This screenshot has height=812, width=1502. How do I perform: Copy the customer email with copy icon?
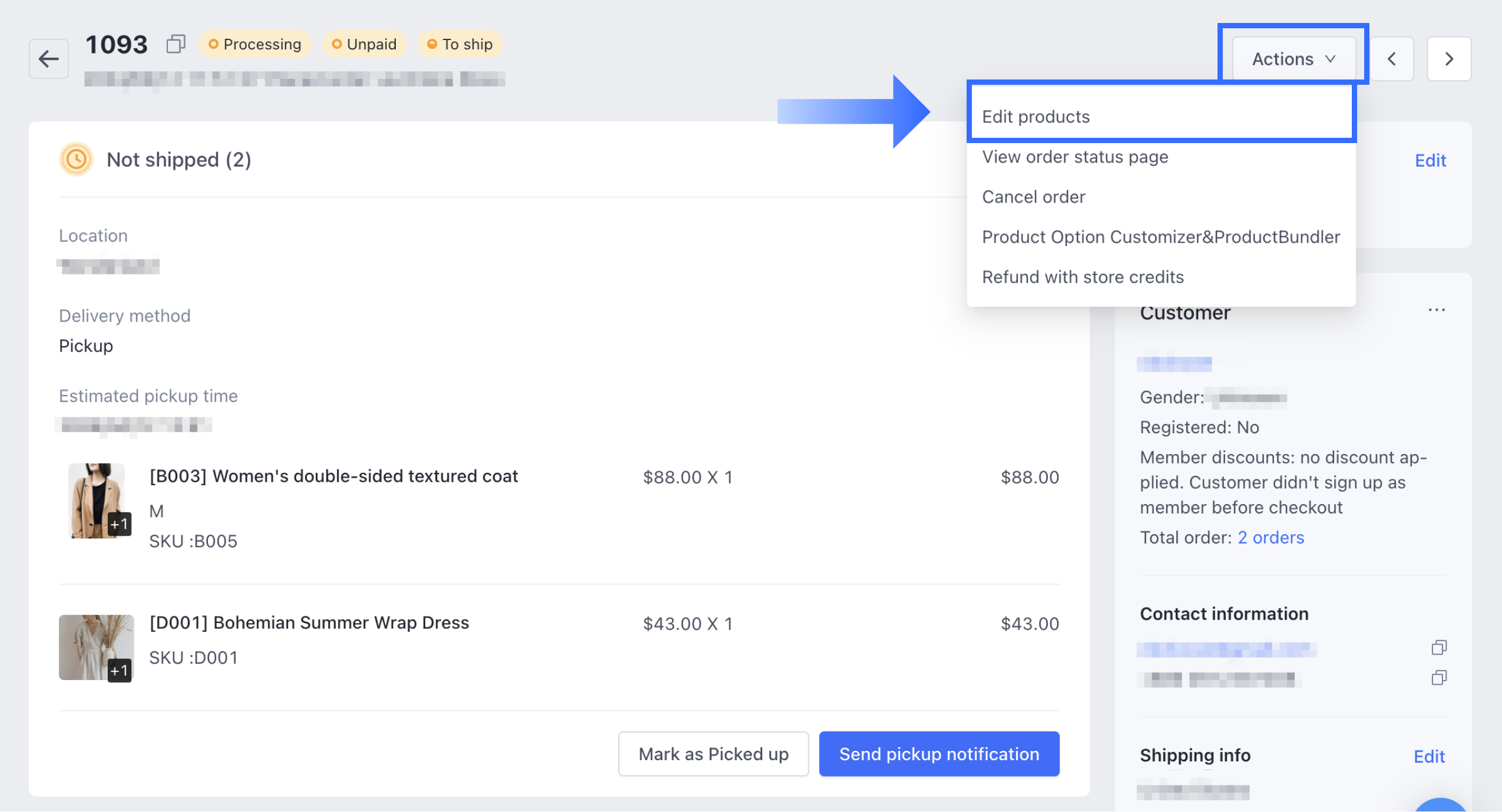click(1439, 648)
